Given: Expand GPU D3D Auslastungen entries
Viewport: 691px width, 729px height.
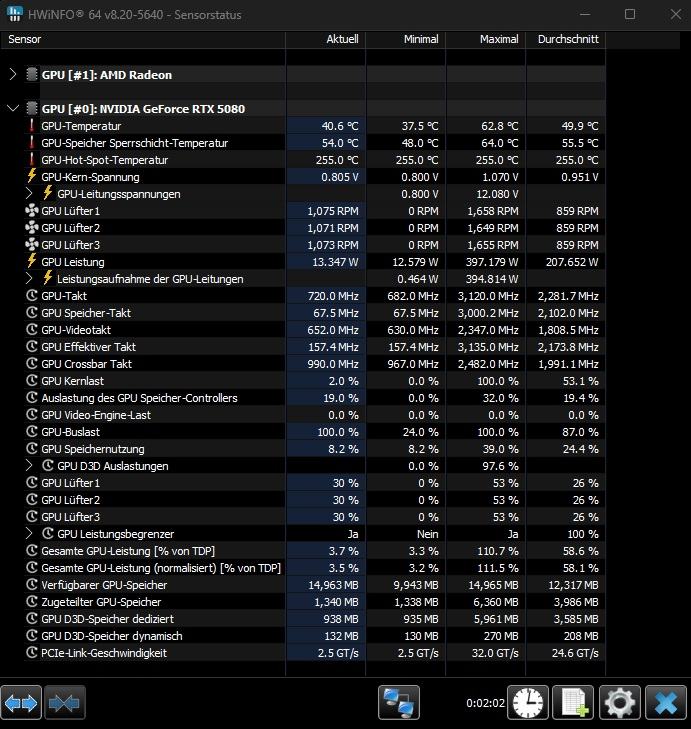Looking at the screenshot, I should coord(29,466).
